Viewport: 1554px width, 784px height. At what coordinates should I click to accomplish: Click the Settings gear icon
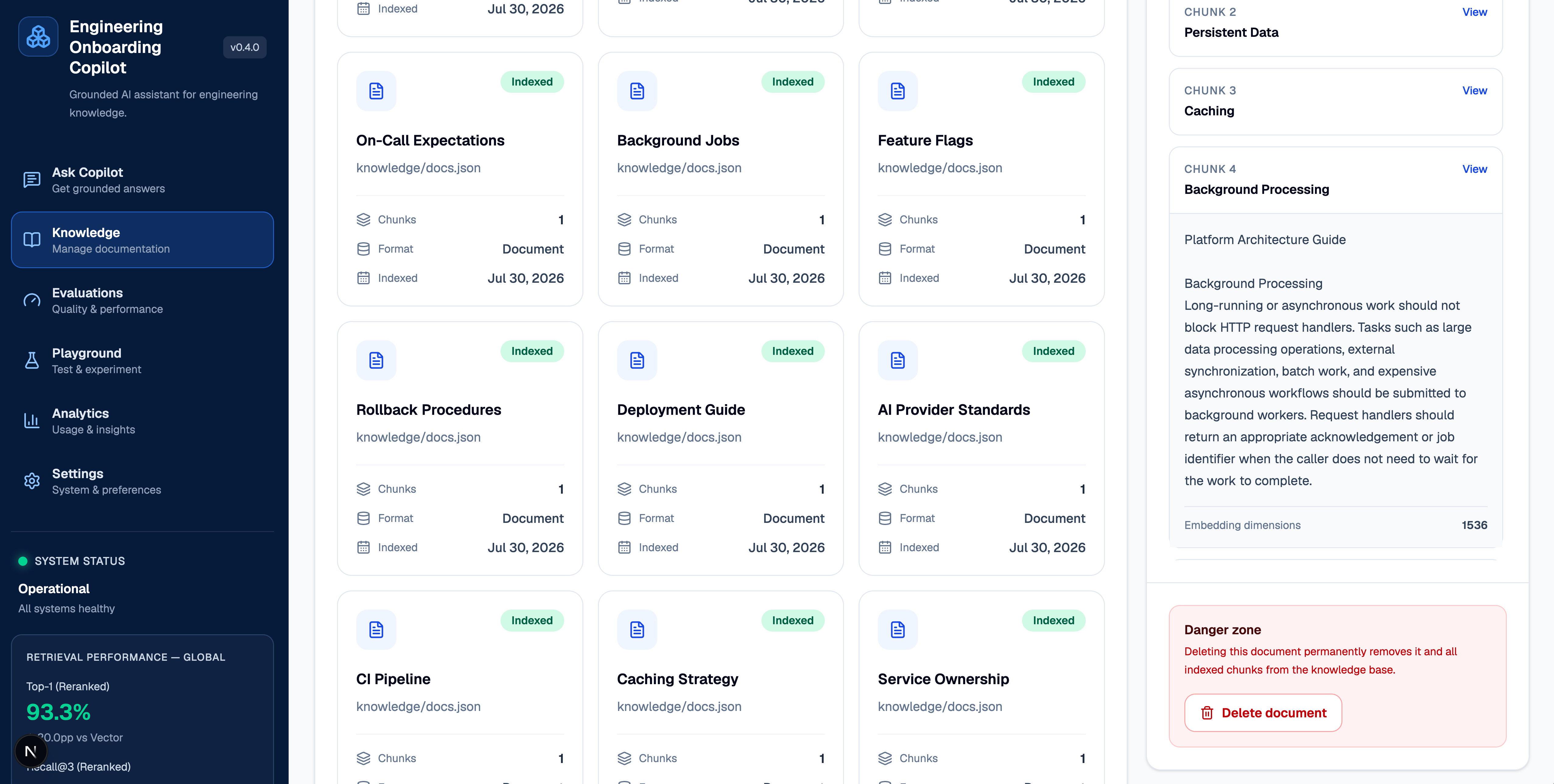(x=32, y=481)
